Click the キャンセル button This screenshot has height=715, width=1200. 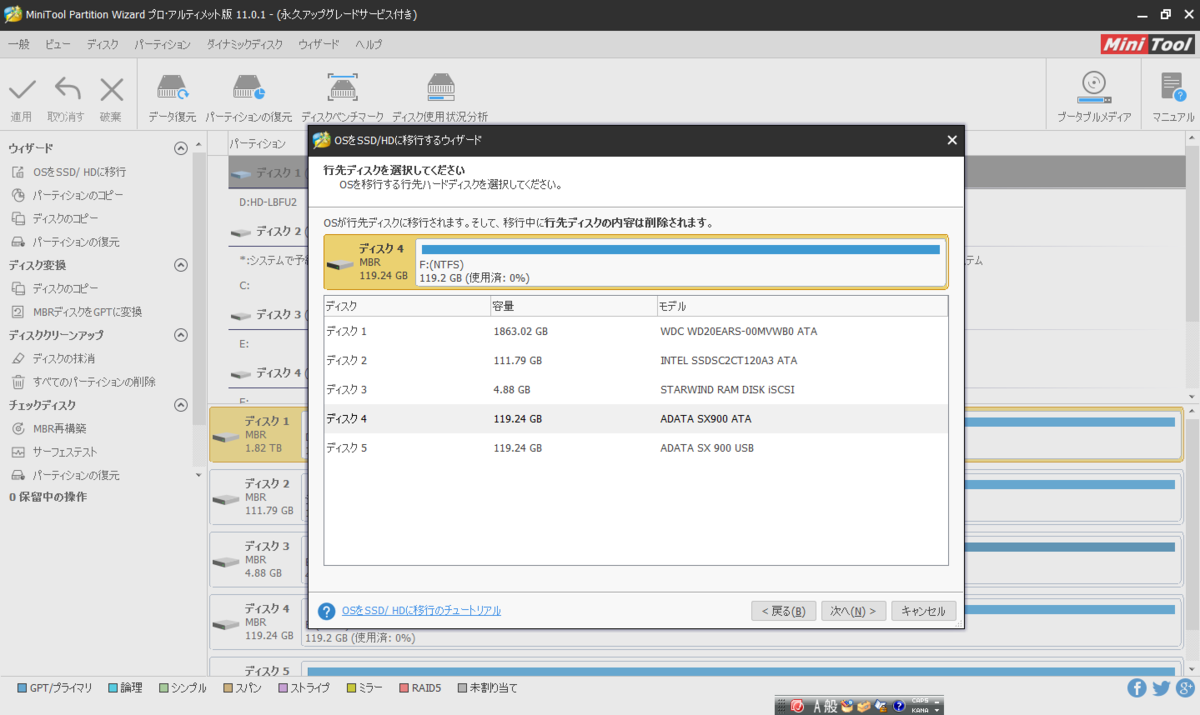(x=923, y=611)
